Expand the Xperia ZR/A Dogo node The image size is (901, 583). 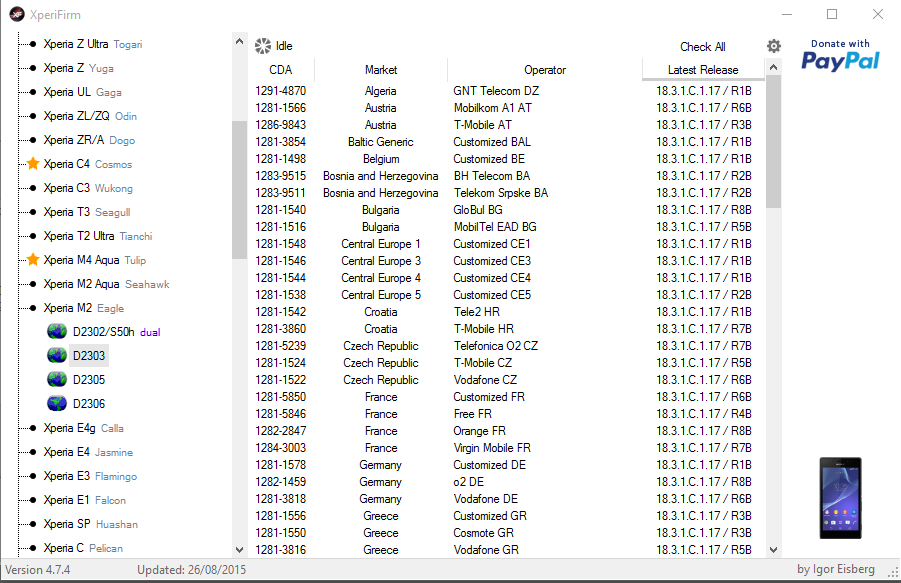pos(33,140)
